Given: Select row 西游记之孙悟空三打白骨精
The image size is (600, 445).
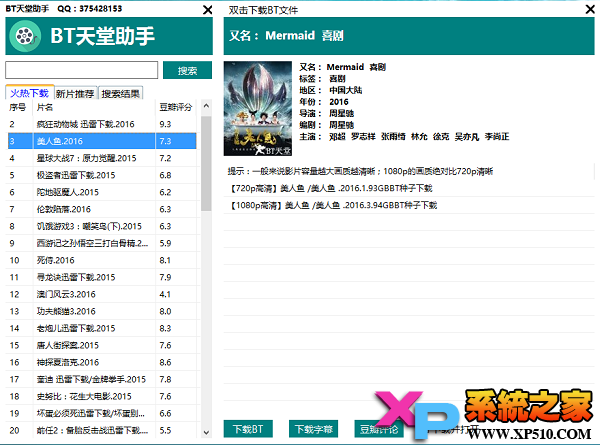Looking at the screenshot, I should pyautogui.click(x=103, y=243).
